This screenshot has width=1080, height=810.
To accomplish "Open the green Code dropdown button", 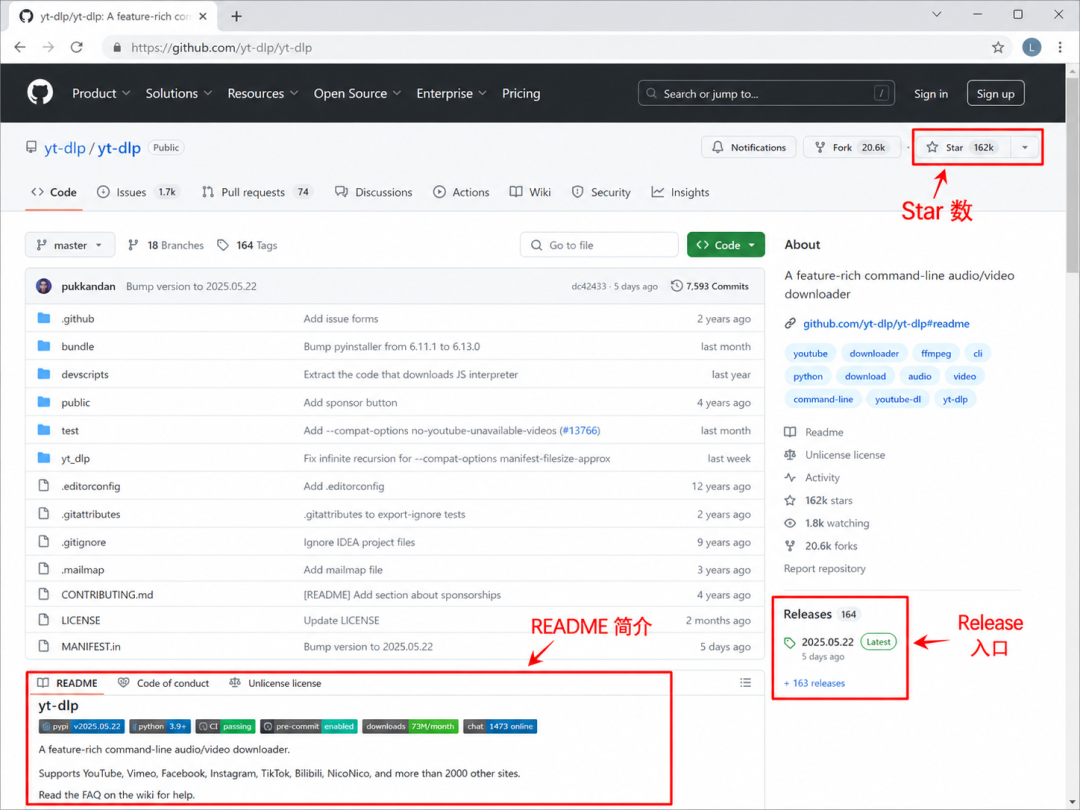I will (x=726, y=245).
